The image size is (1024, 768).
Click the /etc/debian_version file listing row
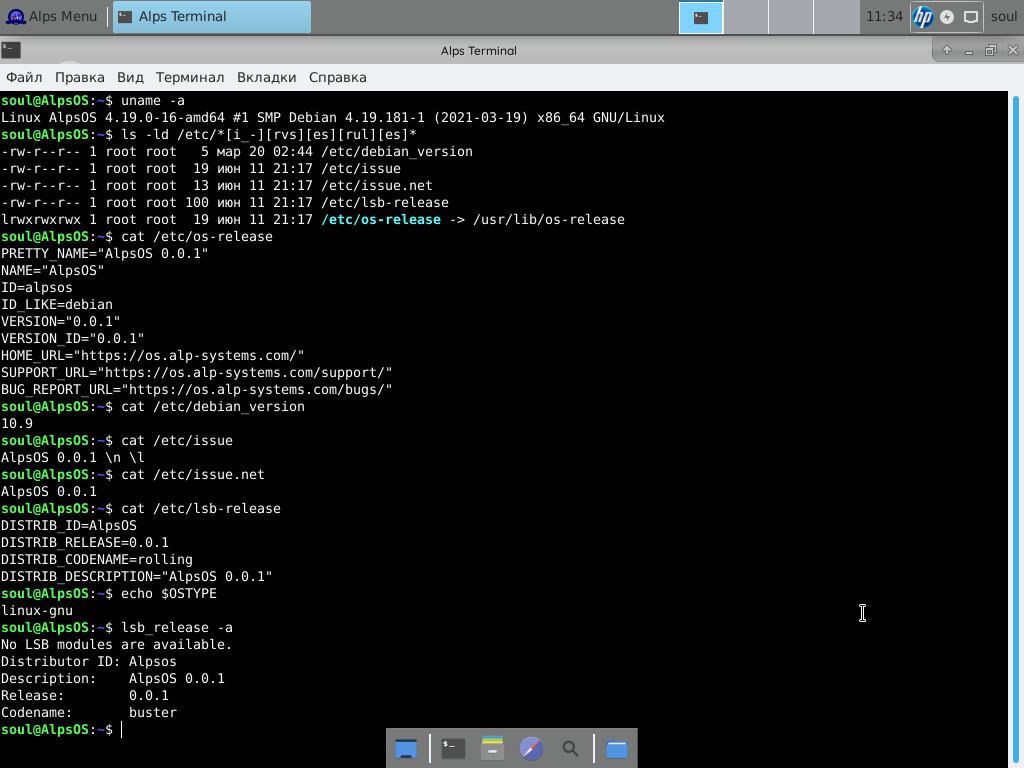236,152
